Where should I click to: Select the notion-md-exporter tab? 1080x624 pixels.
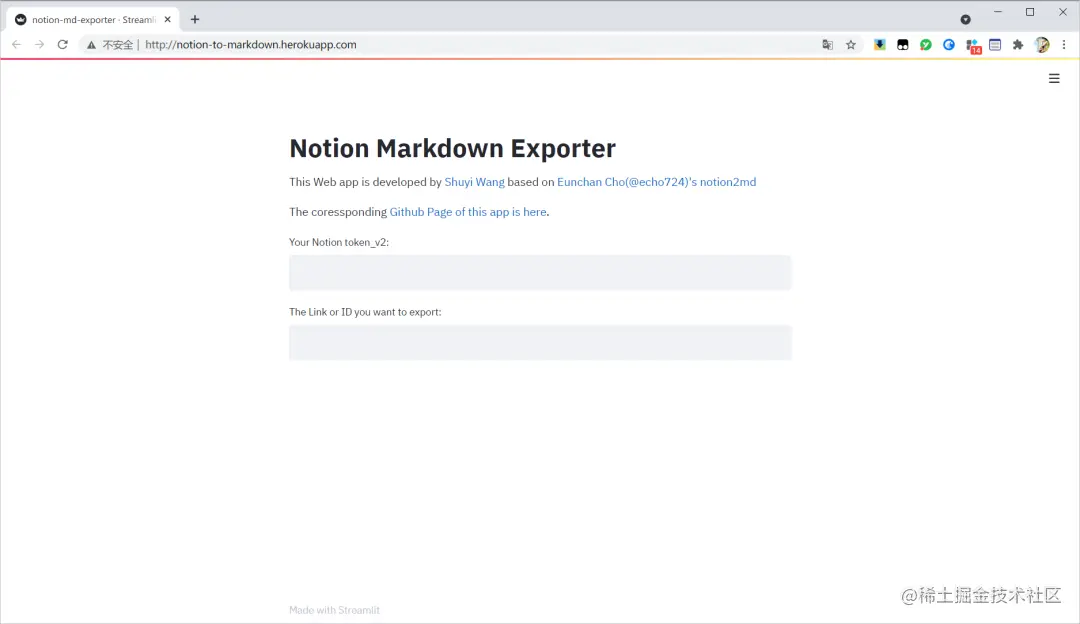93,19
